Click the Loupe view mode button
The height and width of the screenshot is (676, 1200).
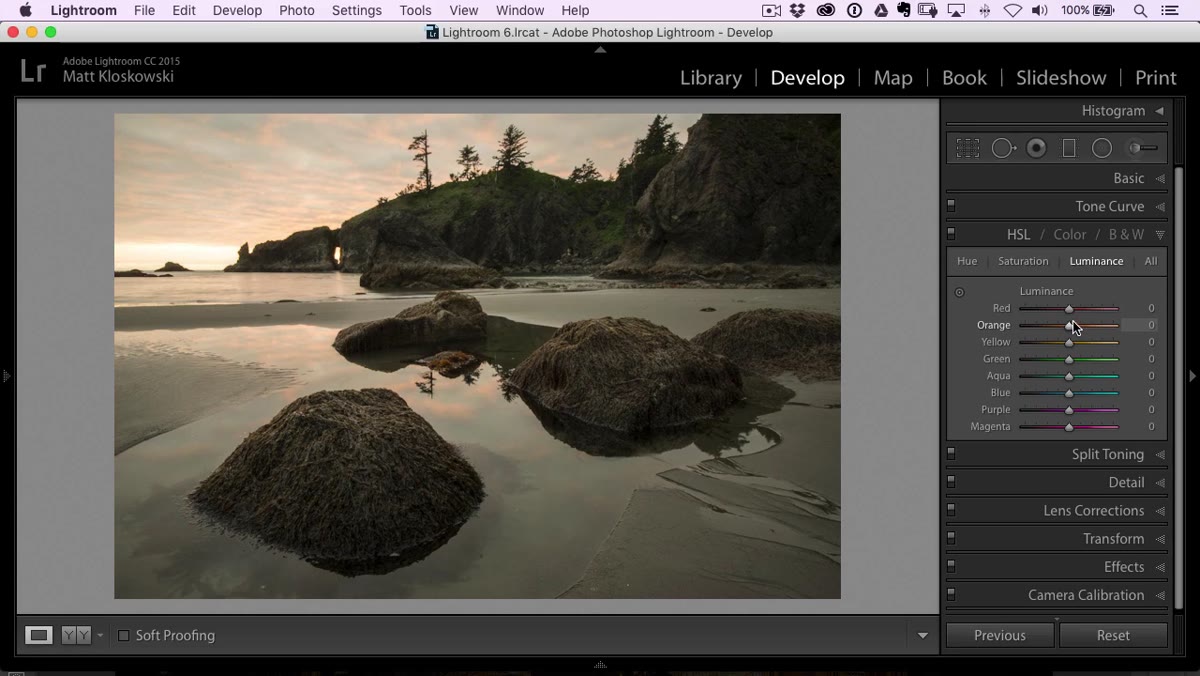coord(39,635)
